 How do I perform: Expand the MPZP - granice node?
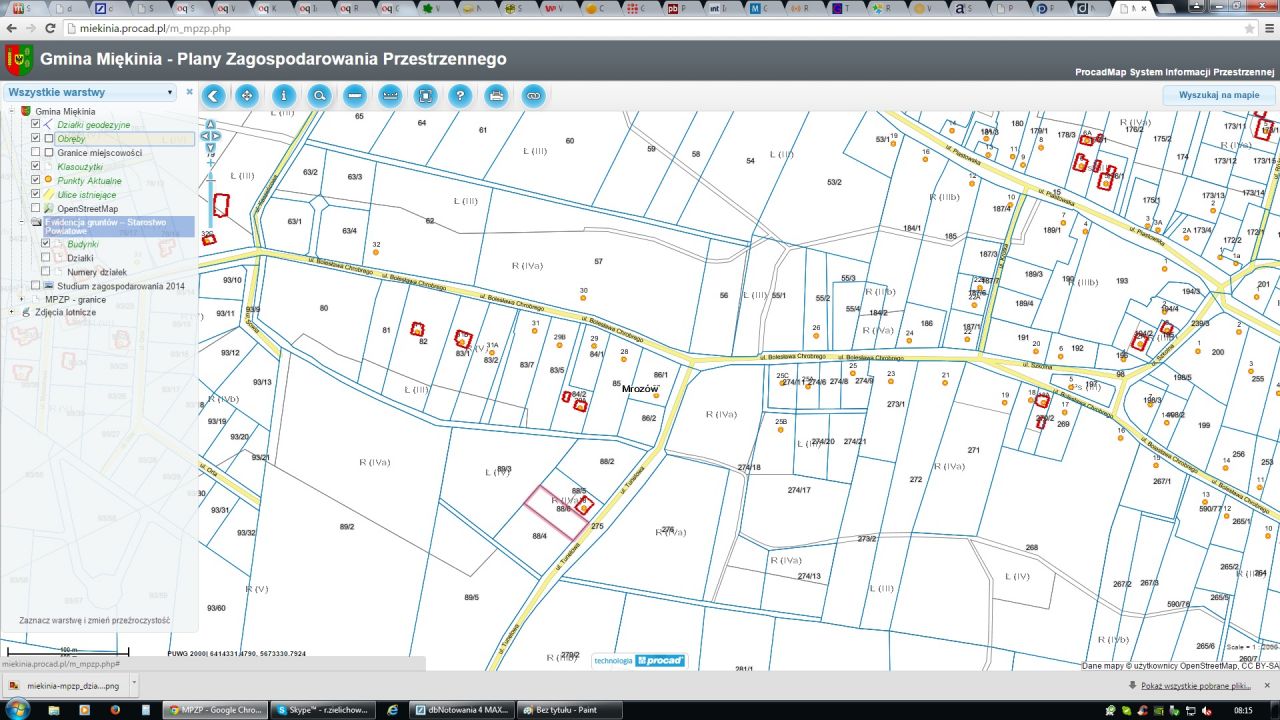[x=21, y=299]
